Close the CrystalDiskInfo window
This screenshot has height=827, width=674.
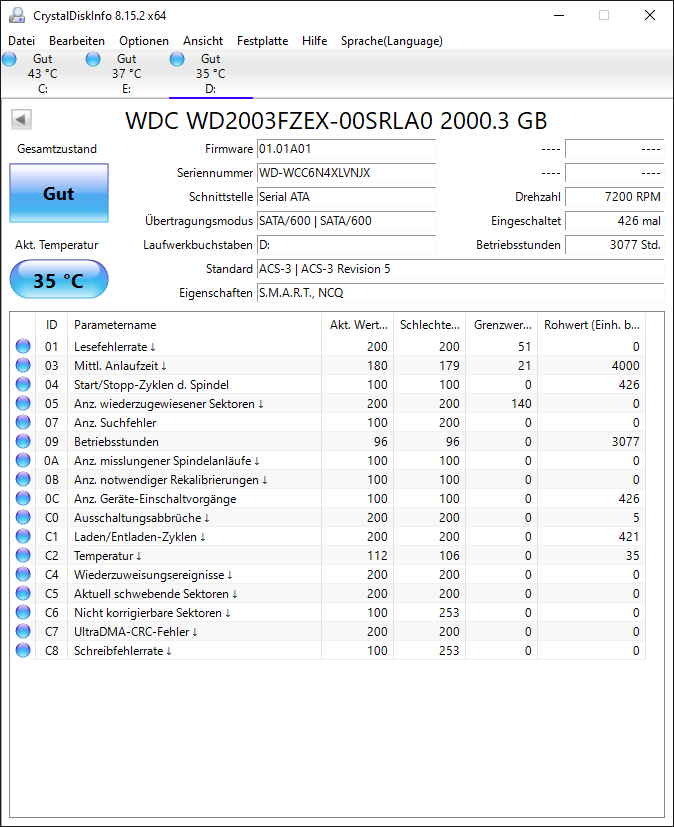pyautogui.click(x=650, y=15)
